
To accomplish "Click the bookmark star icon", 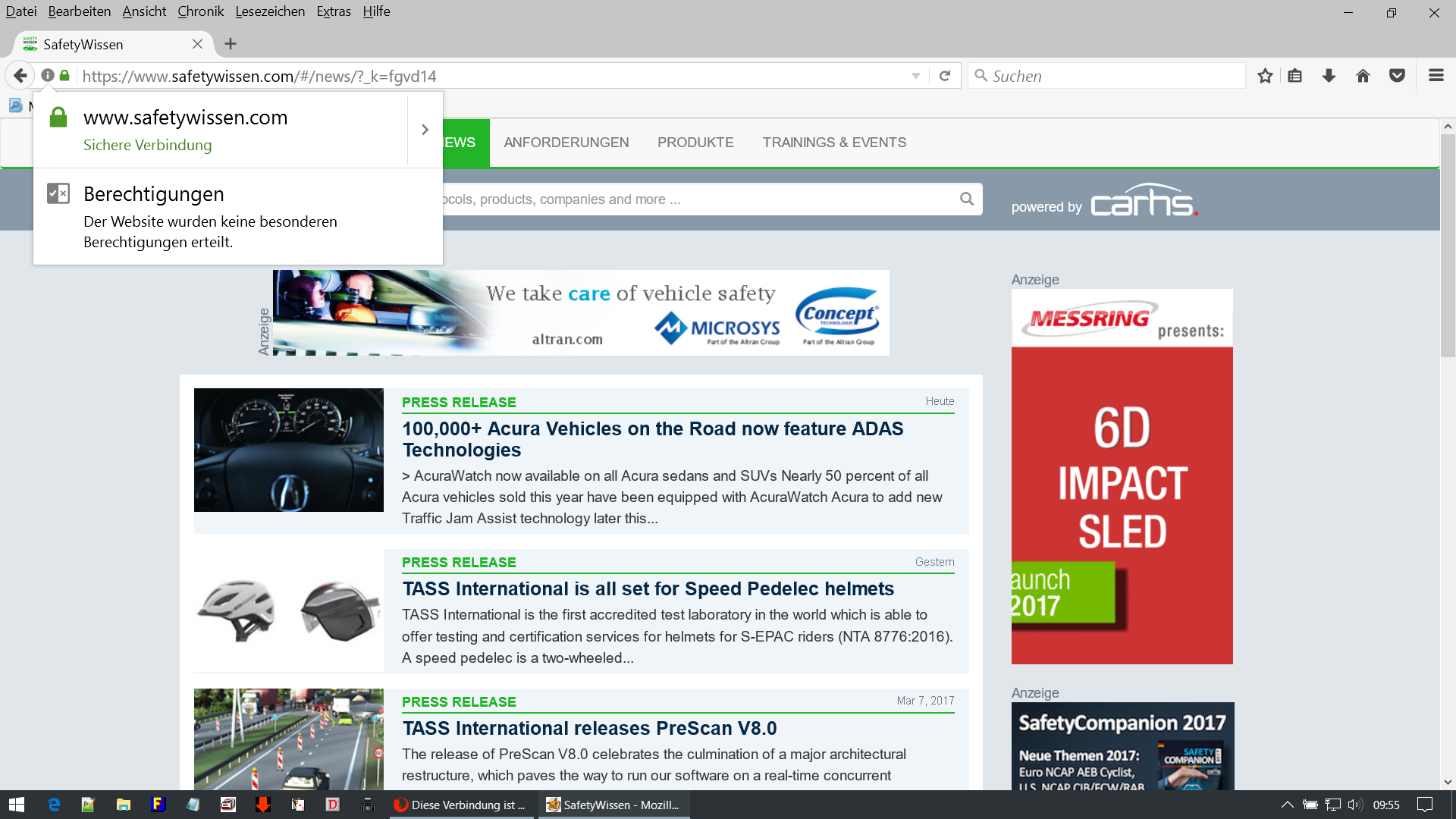I will click(x=1265, y=76).
